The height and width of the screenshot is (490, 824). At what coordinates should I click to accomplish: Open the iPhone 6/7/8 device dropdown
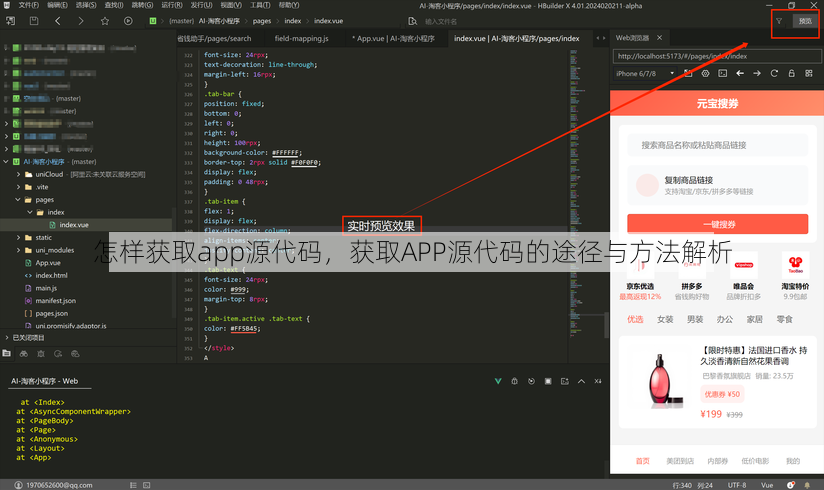[645, 74]
